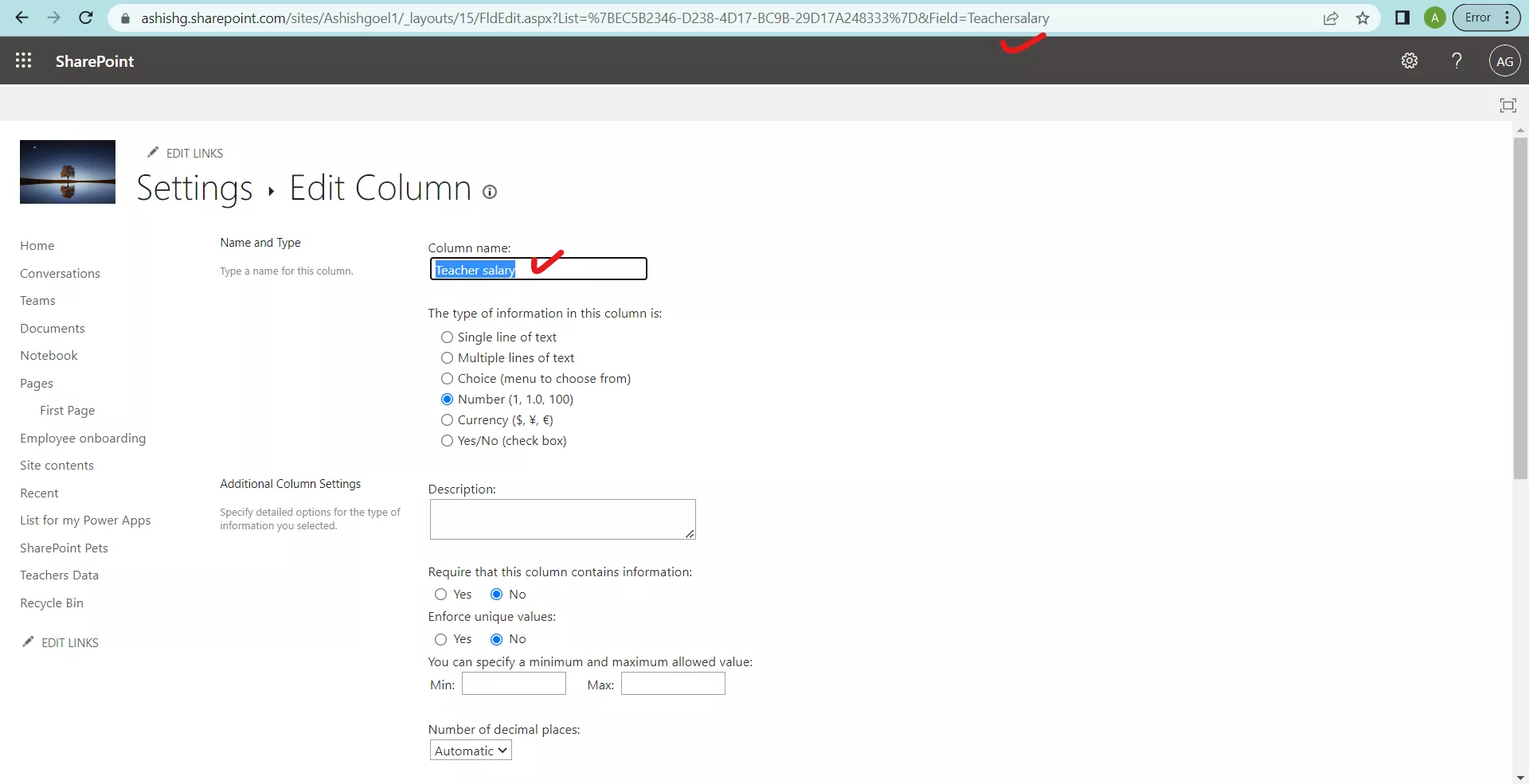Open the Microsoft 365 app launcher waffle
Screen dimensions: 1529x784
click(x=24, y=60)
